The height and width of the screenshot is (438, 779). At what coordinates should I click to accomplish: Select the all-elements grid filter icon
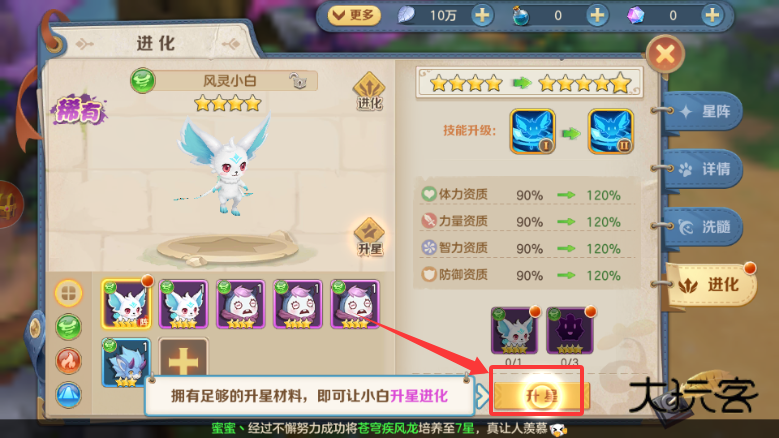(x=69, y=293)
